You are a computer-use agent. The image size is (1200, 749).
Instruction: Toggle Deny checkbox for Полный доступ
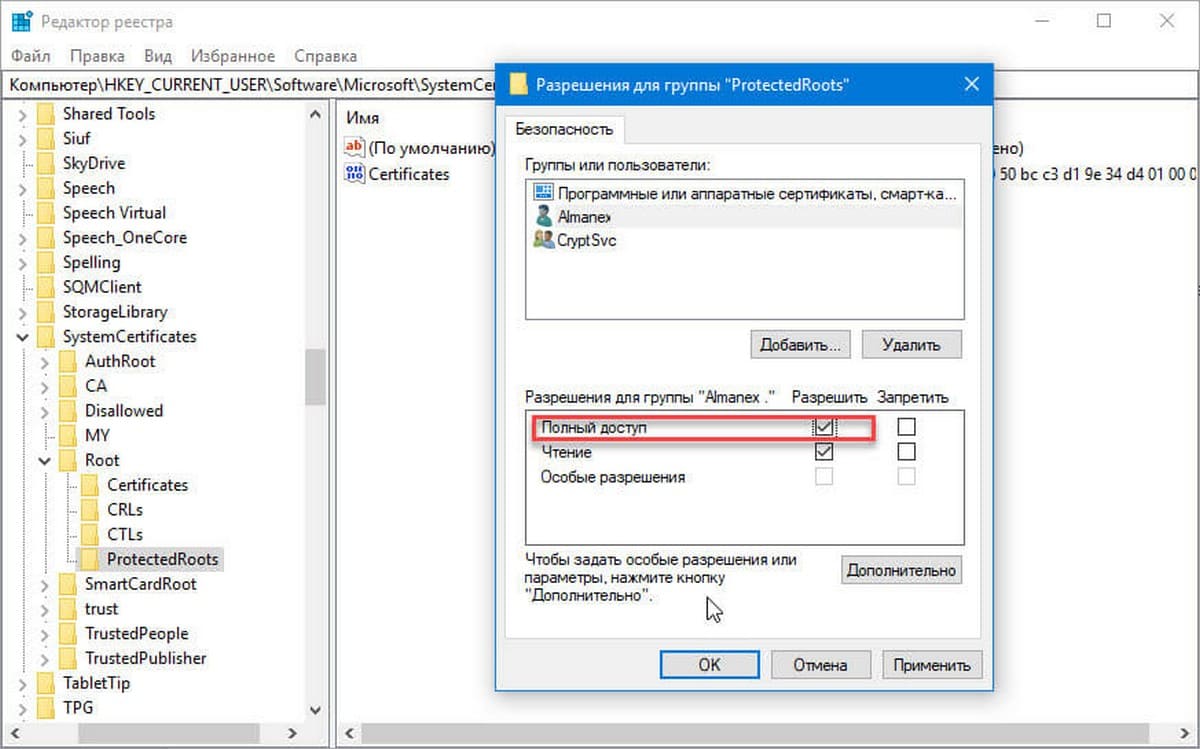pos(906,427)
